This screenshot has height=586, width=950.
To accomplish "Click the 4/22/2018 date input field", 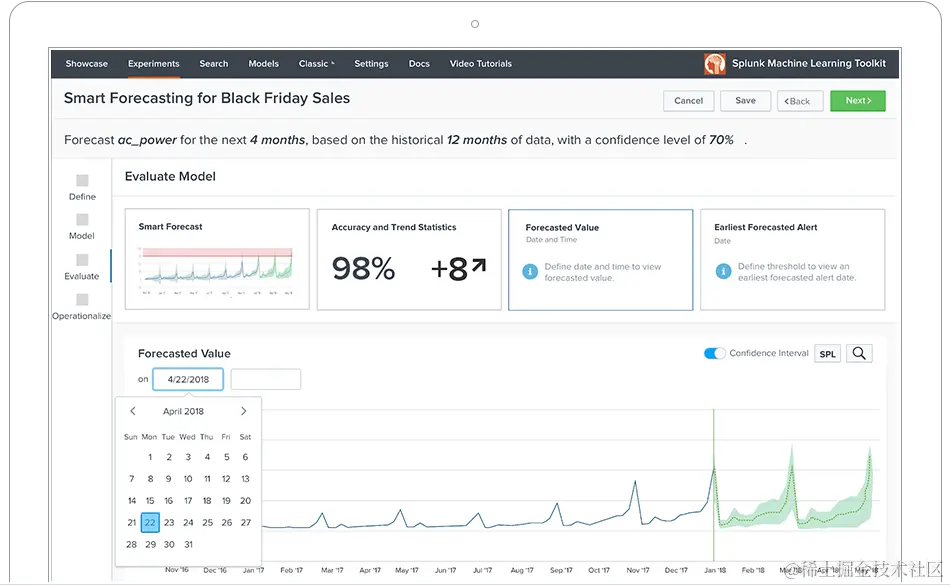I will tap(188, 379).
